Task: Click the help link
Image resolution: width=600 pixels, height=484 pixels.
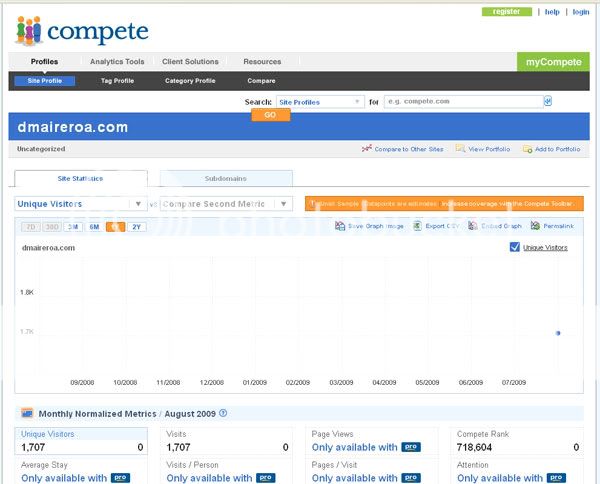Action: click(552, 12)
